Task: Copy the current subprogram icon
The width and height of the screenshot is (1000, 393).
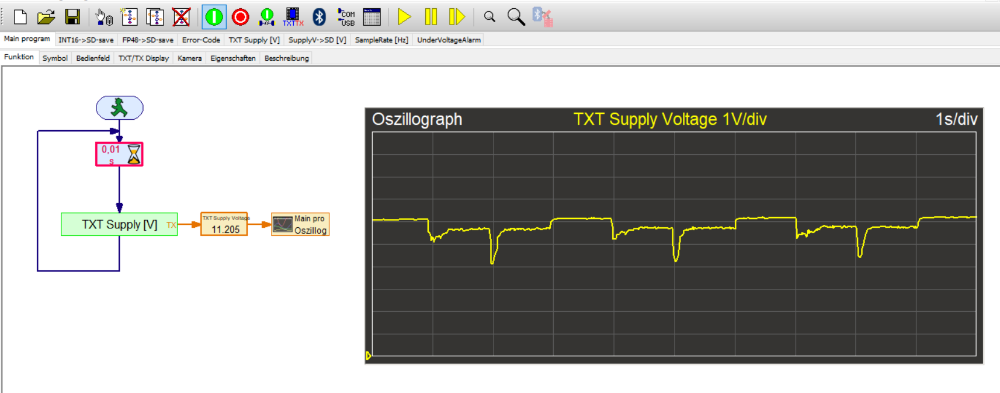Action: (x=155, y=17)
